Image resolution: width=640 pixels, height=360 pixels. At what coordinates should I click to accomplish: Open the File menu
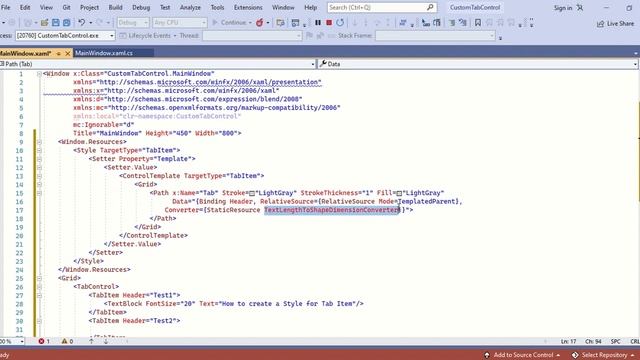[x=6, y=7]
